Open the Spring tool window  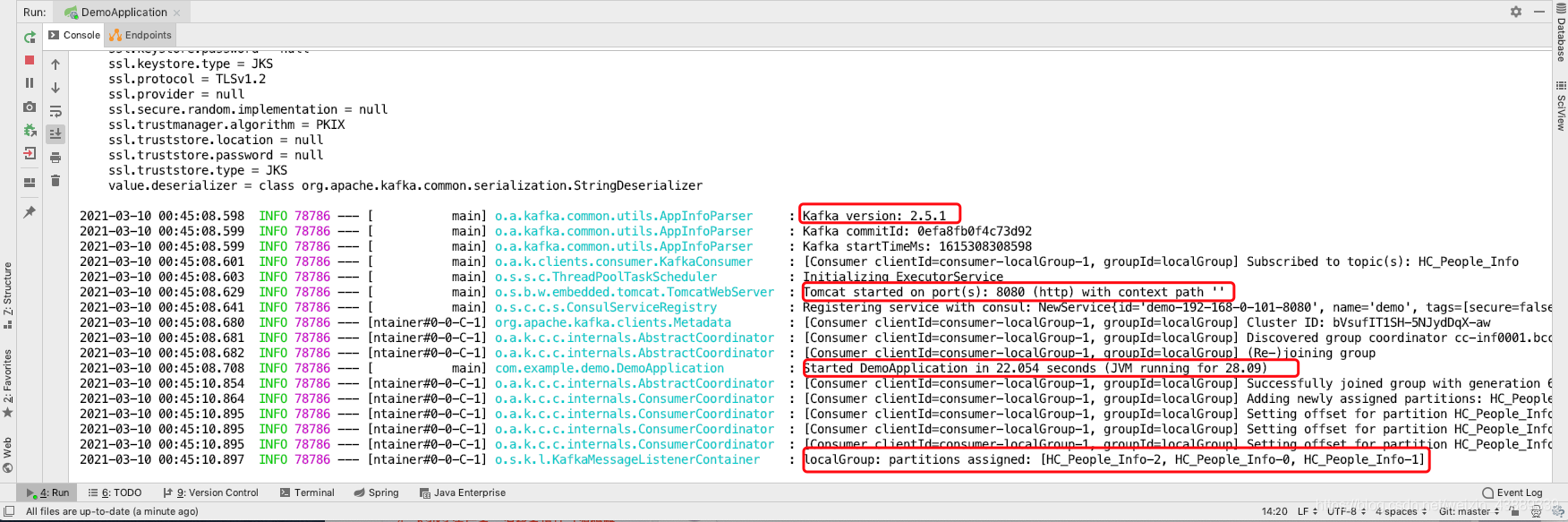click(x=376, y=492)
